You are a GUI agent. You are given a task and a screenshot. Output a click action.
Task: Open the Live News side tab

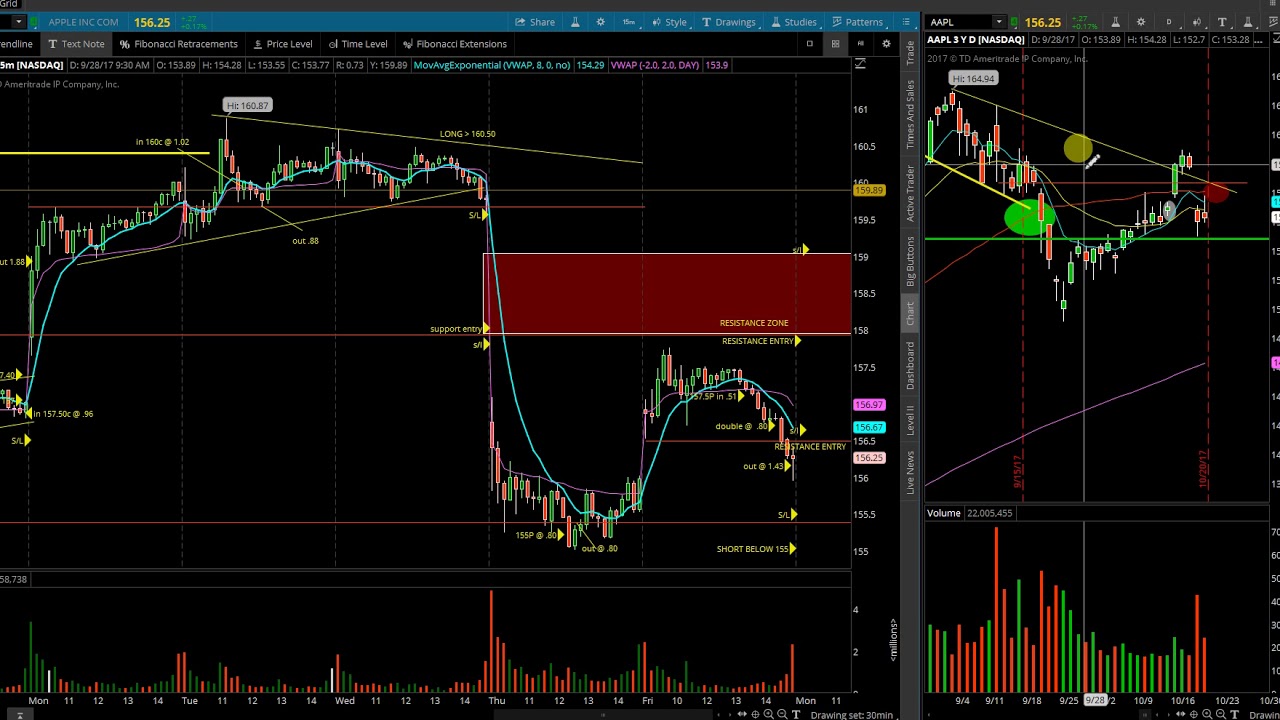click(x=910, y=472)
